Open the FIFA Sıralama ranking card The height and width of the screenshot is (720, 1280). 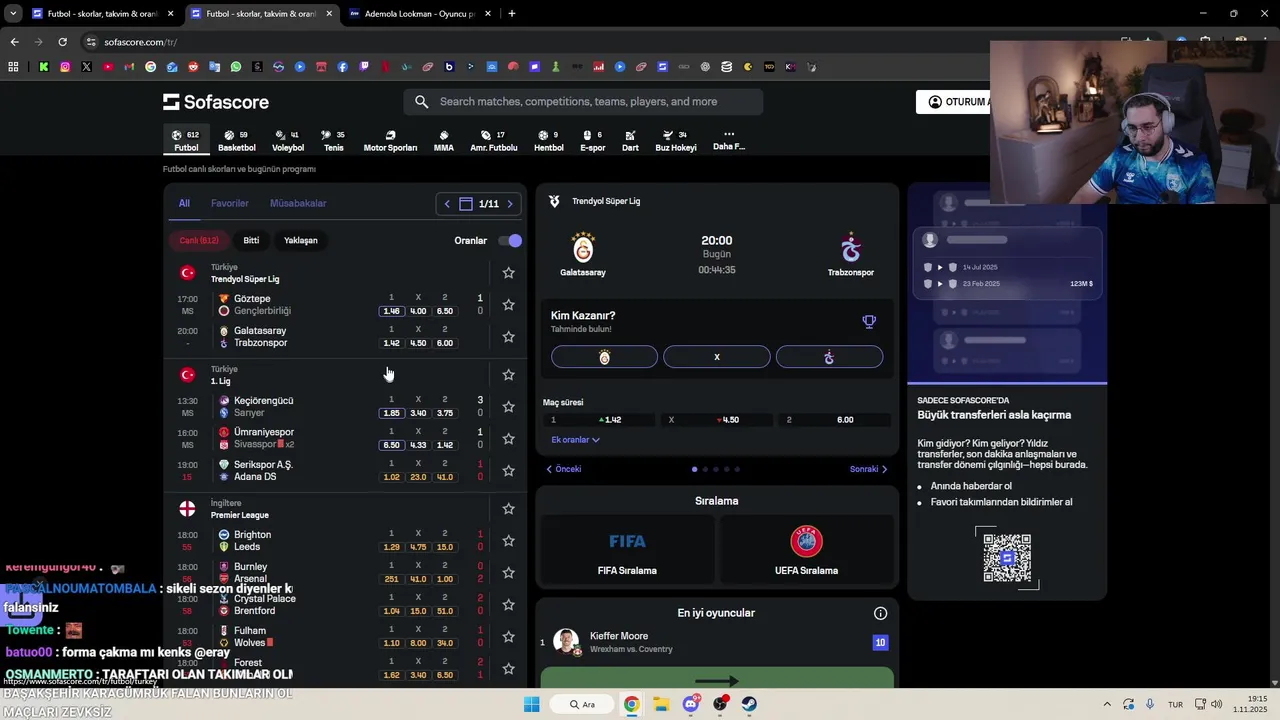(627, 550)
